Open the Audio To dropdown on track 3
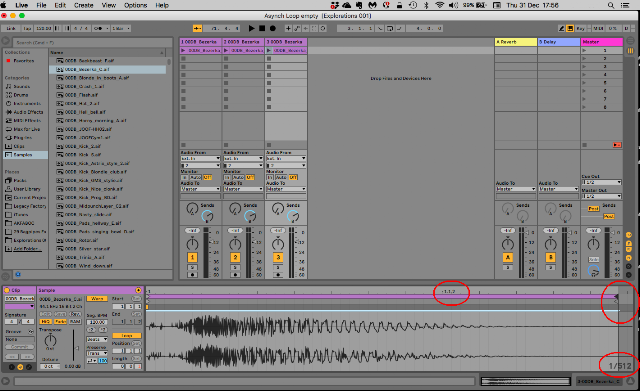Screen dimensions: 640x391 click(286, 189)
